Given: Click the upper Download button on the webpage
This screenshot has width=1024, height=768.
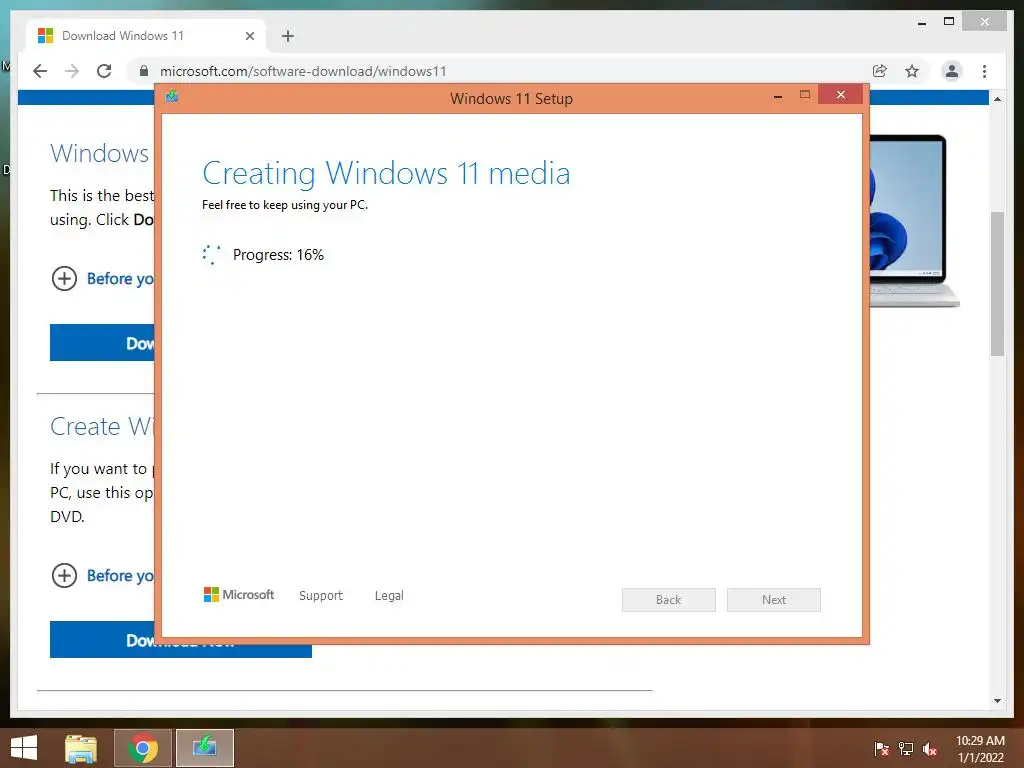Looking at the screenshot, I should click(103, 342).
